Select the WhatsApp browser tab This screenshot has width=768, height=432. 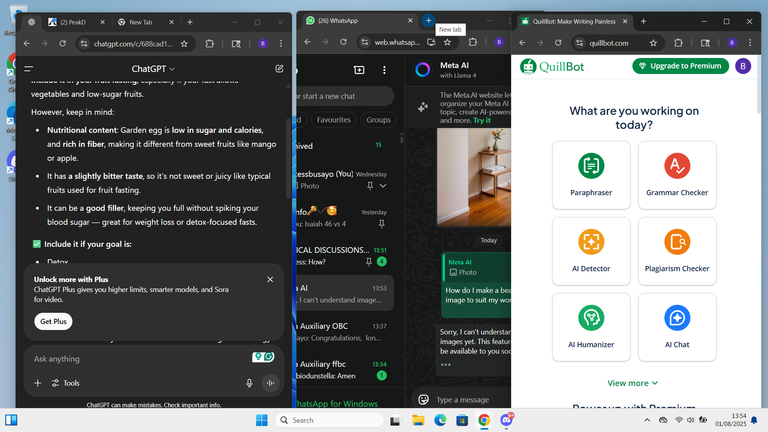coord(360,21)
